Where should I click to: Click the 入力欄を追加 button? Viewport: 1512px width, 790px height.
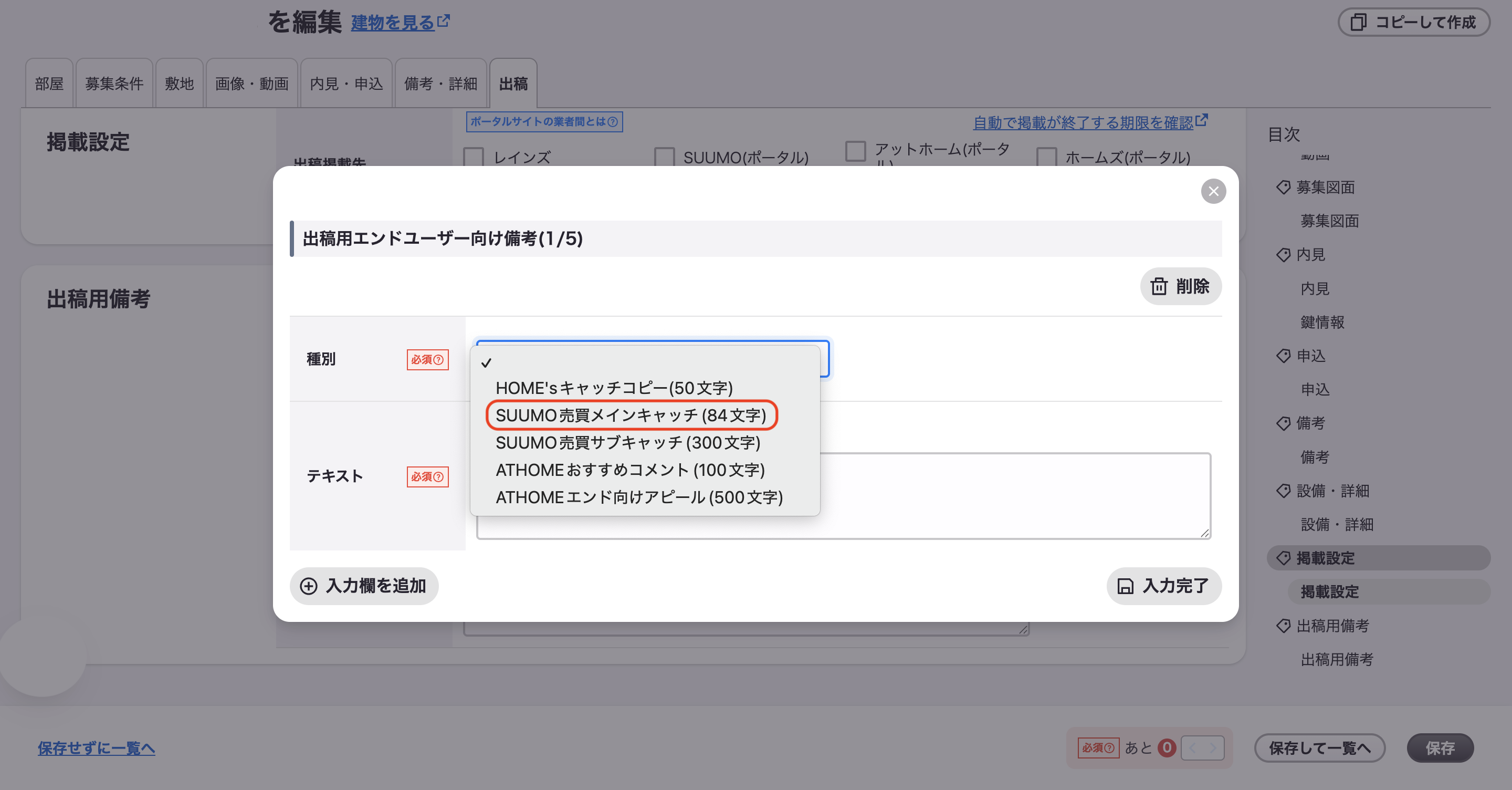[364, 586]
